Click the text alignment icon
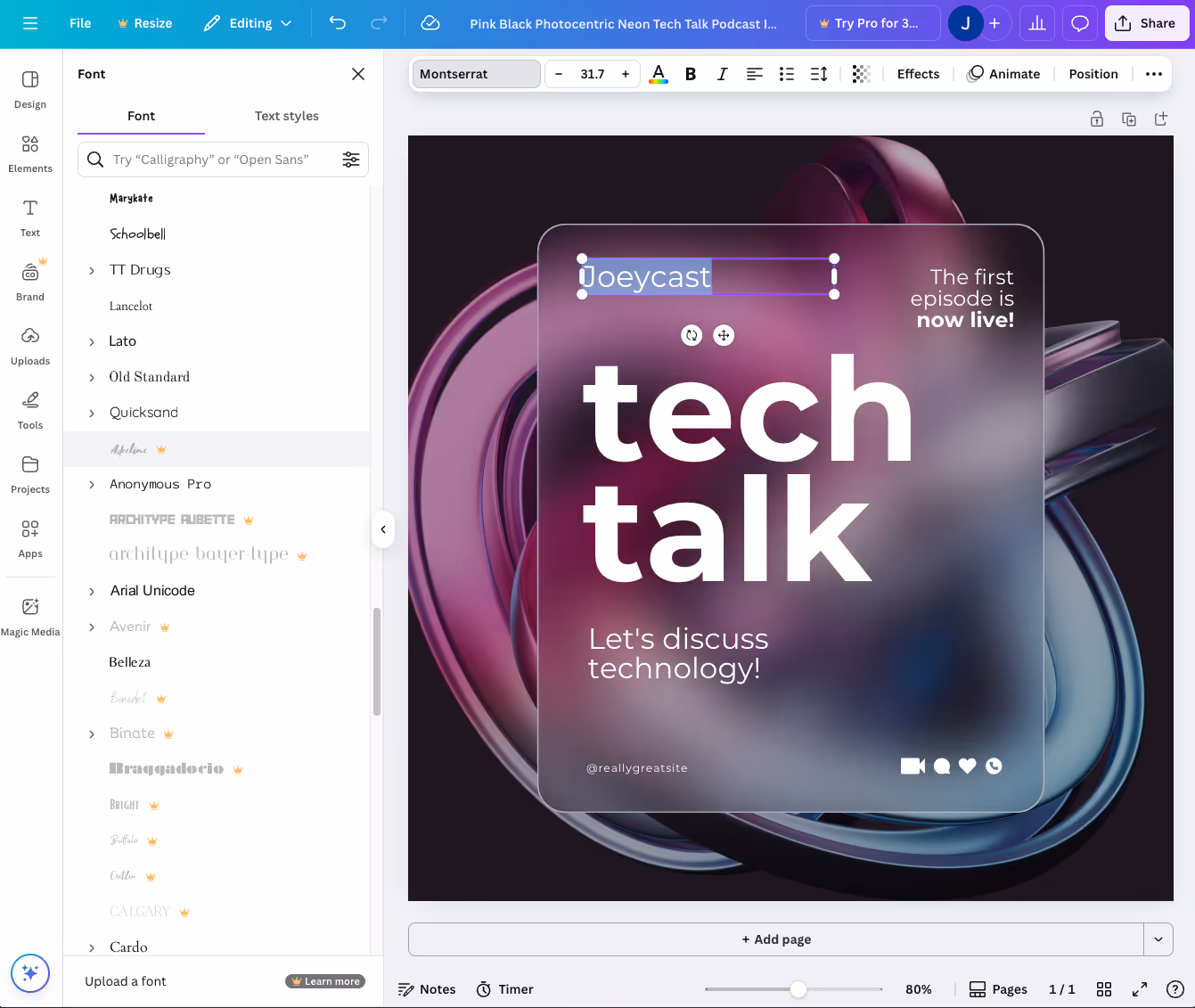This screenshot has width=1195, height=1008. pyautogui.click(x=754, y=74)
